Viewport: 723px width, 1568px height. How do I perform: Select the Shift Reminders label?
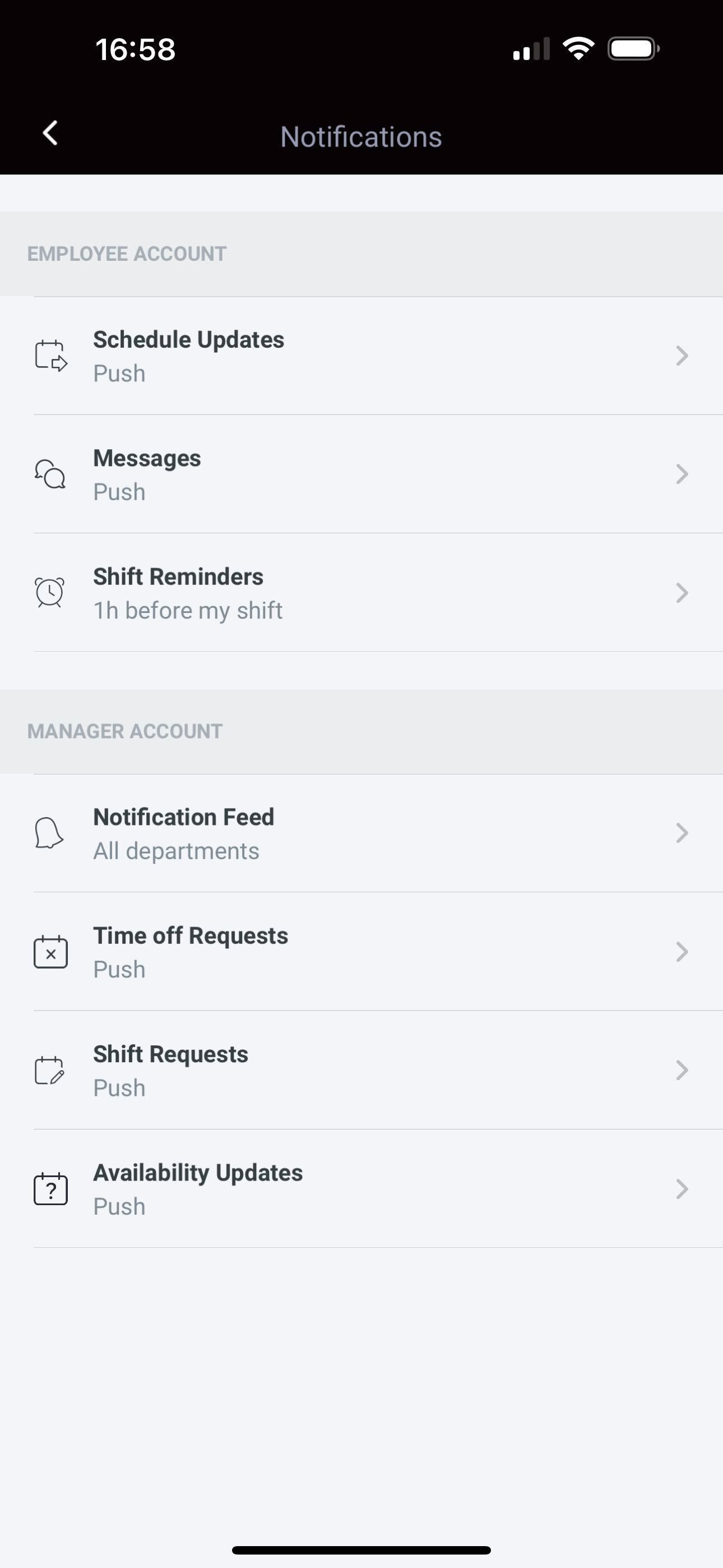tap(178, 577)
